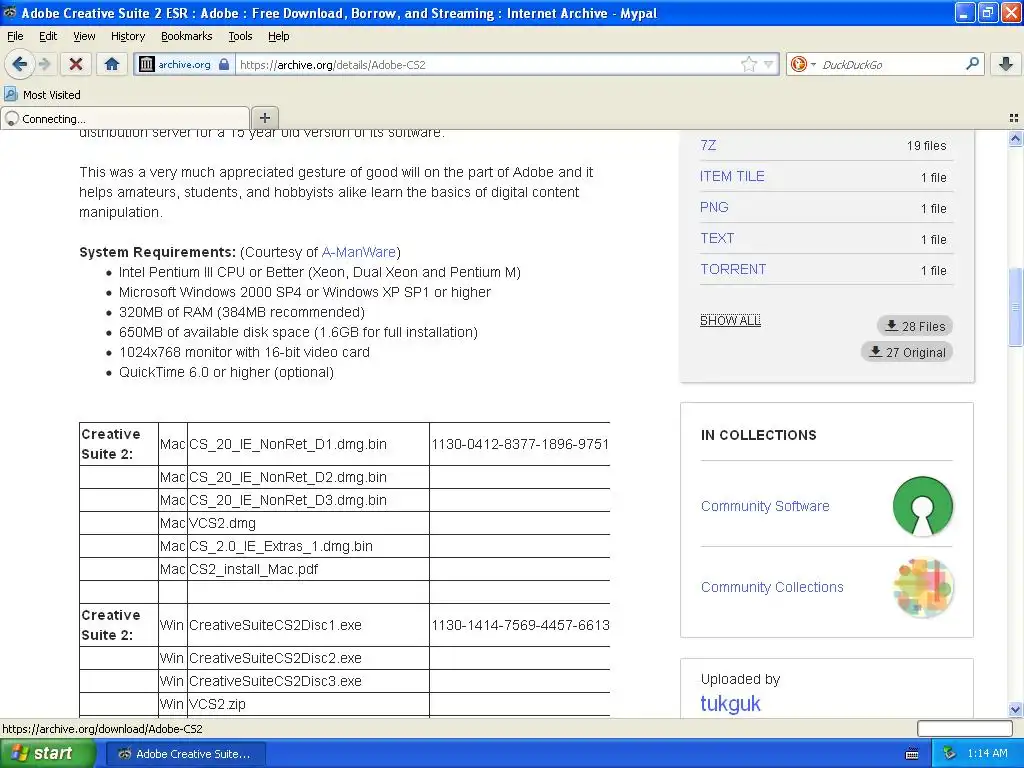Click CreativeSuiteCS2Disc3.exe table cell
This screenshot has height=768, width=1024.
(308, 681)
